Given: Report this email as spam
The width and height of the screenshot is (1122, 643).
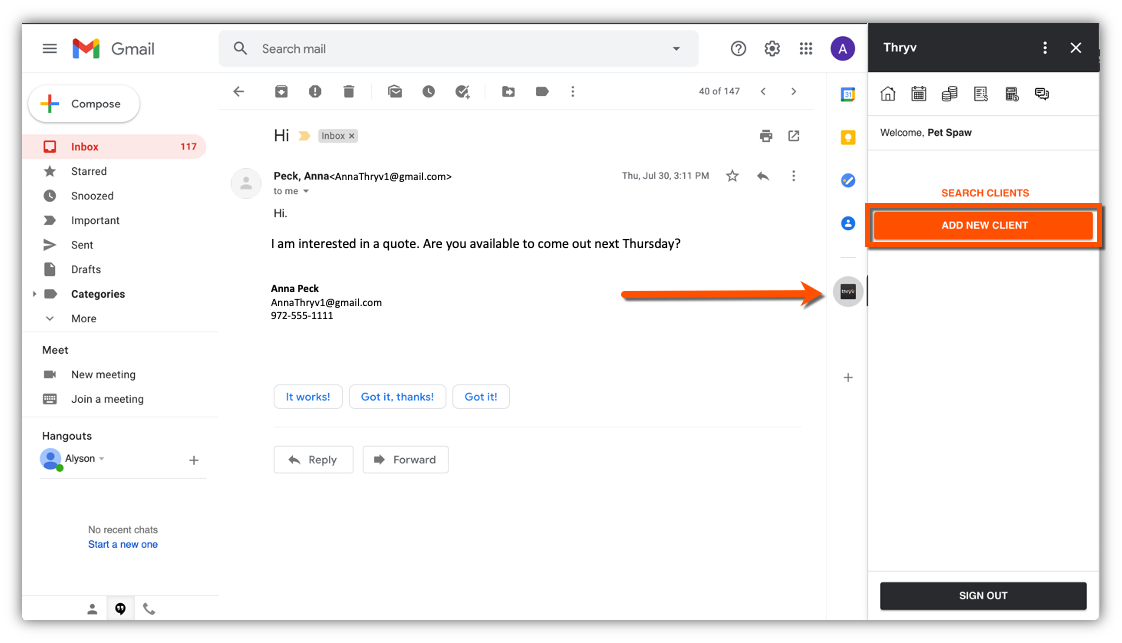Looking at the screenshot, I should pos(315,92).
